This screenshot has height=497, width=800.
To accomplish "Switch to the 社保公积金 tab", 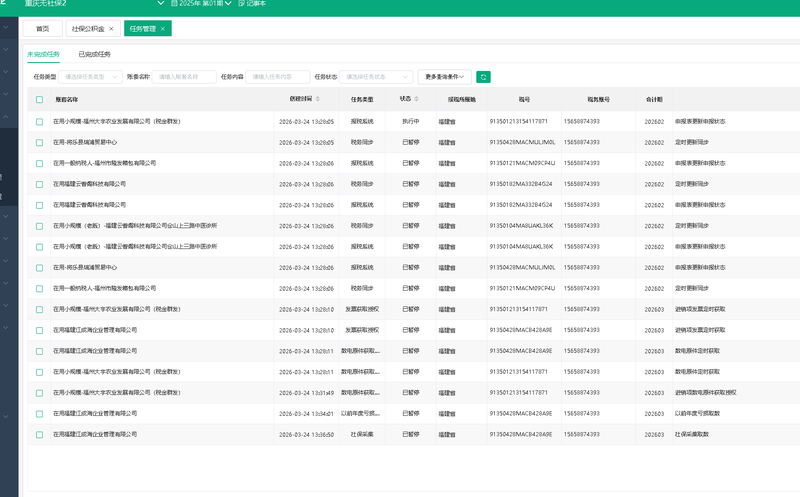I will [x=88, y=29].
